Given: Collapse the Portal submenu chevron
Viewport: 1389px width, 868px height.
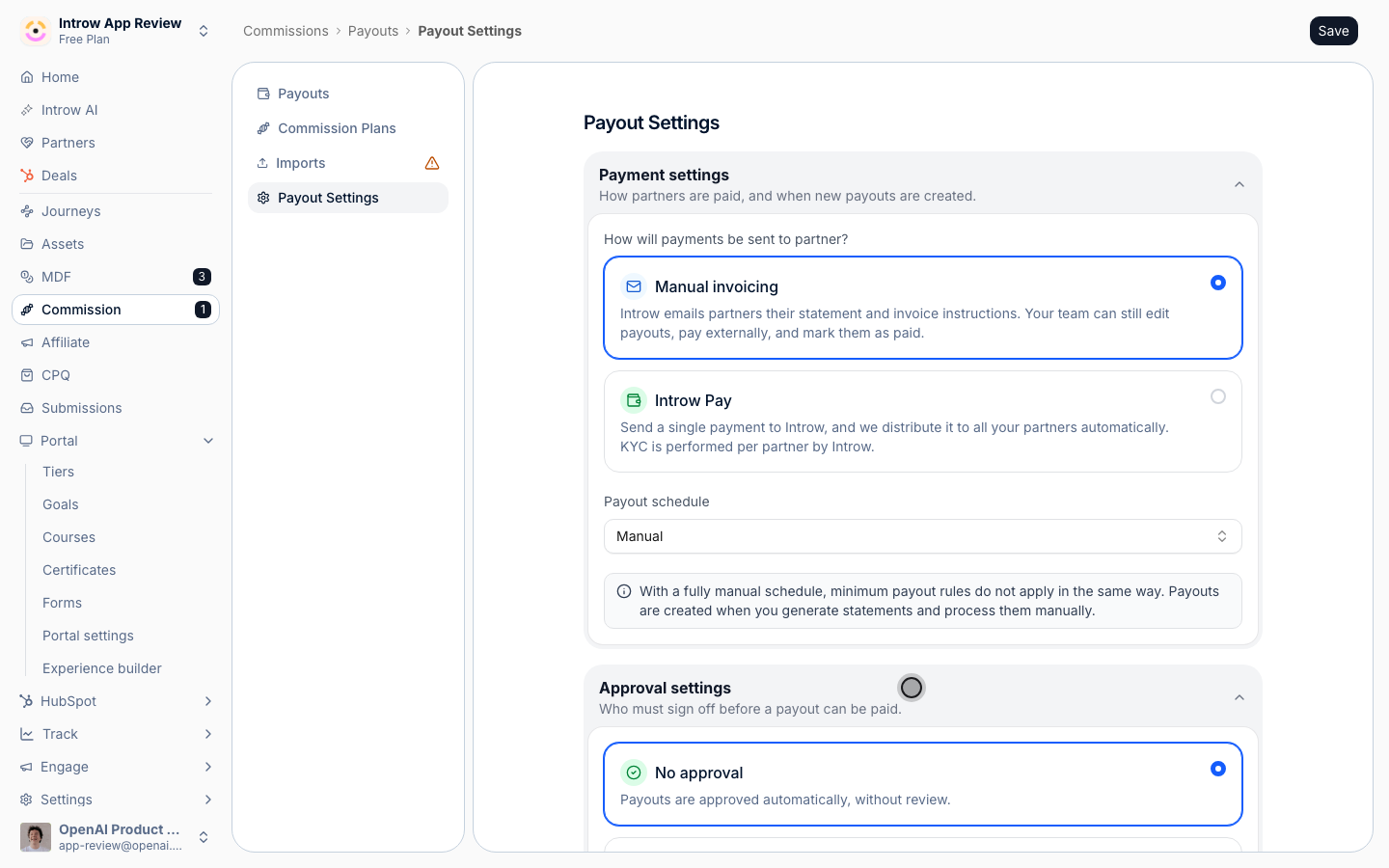Looking at the screenshot, I should click(208, 441).
